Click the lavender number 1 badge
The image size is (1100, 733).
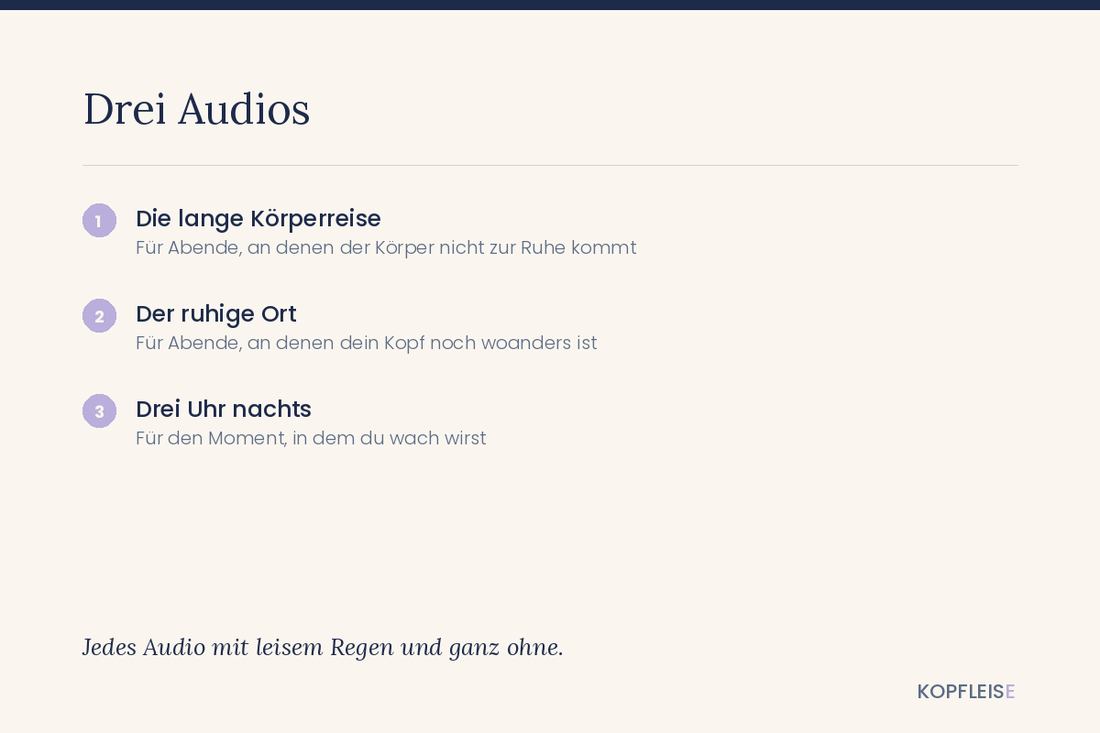(100, 220)
